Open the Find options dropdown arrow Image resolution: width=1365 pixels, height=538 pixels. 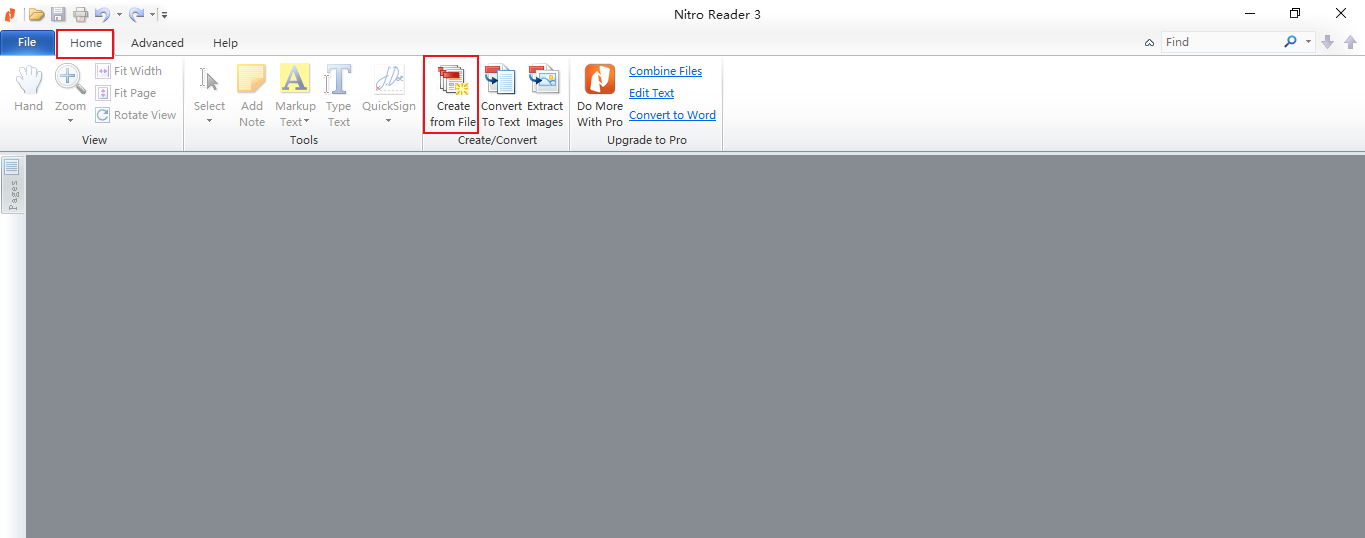tap(1308, 42)
